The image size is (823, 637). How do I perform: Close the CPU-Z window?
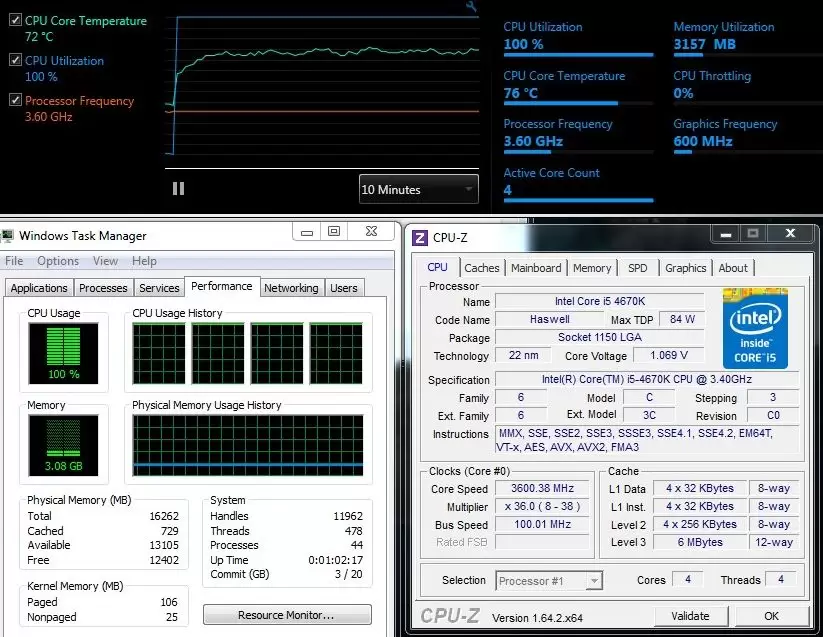(790, 233)
